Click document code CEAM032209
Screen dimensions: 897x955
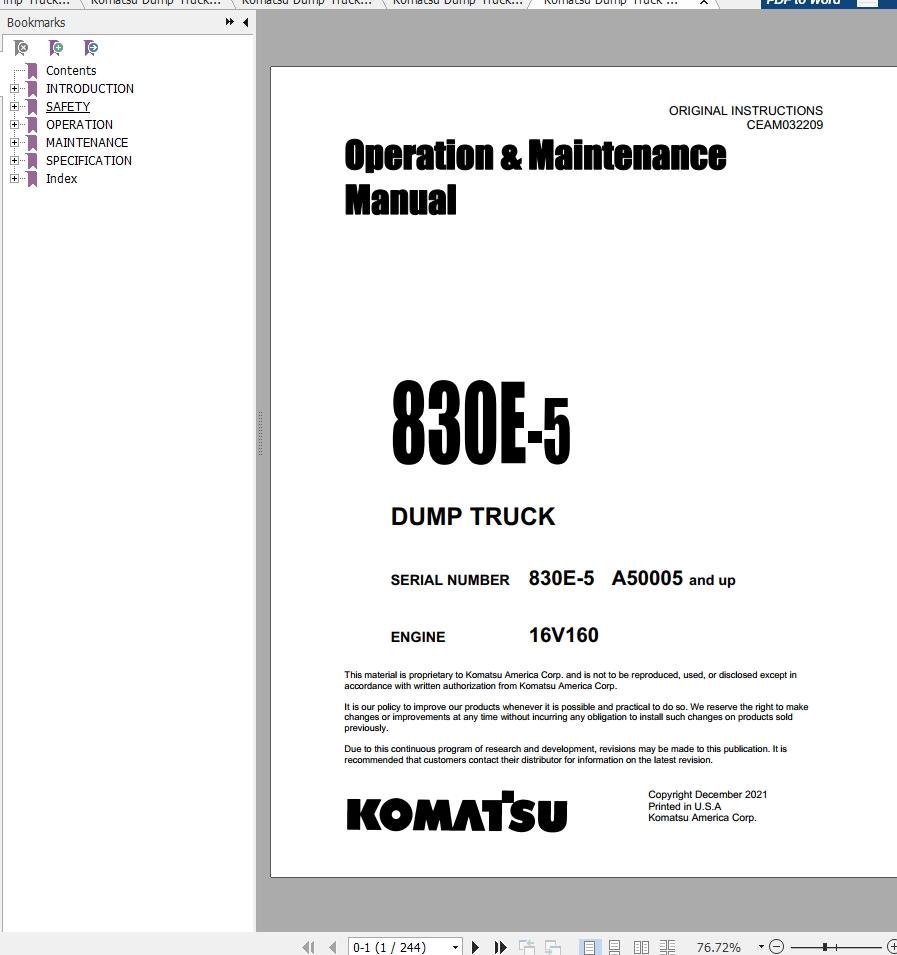coord(784,125)
